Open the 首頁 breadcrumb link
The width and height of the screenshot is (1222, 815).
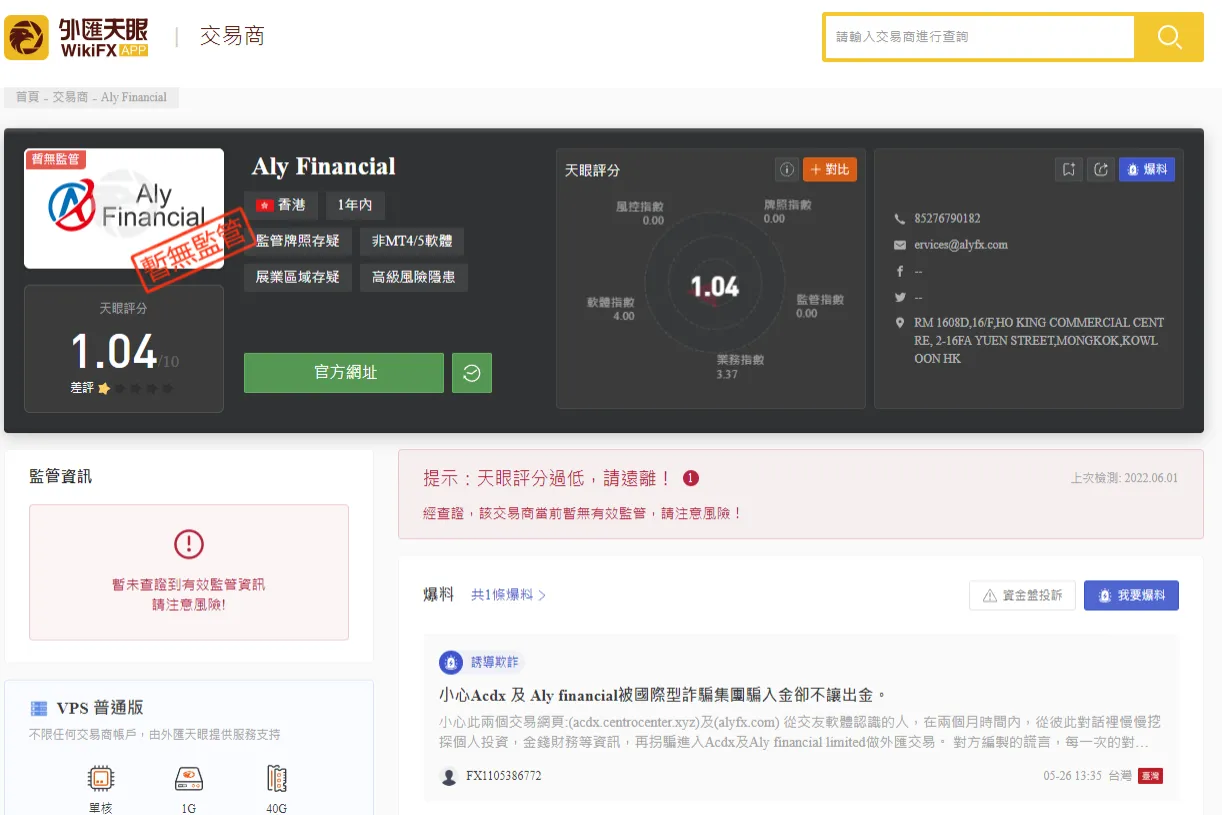point(27,97)
